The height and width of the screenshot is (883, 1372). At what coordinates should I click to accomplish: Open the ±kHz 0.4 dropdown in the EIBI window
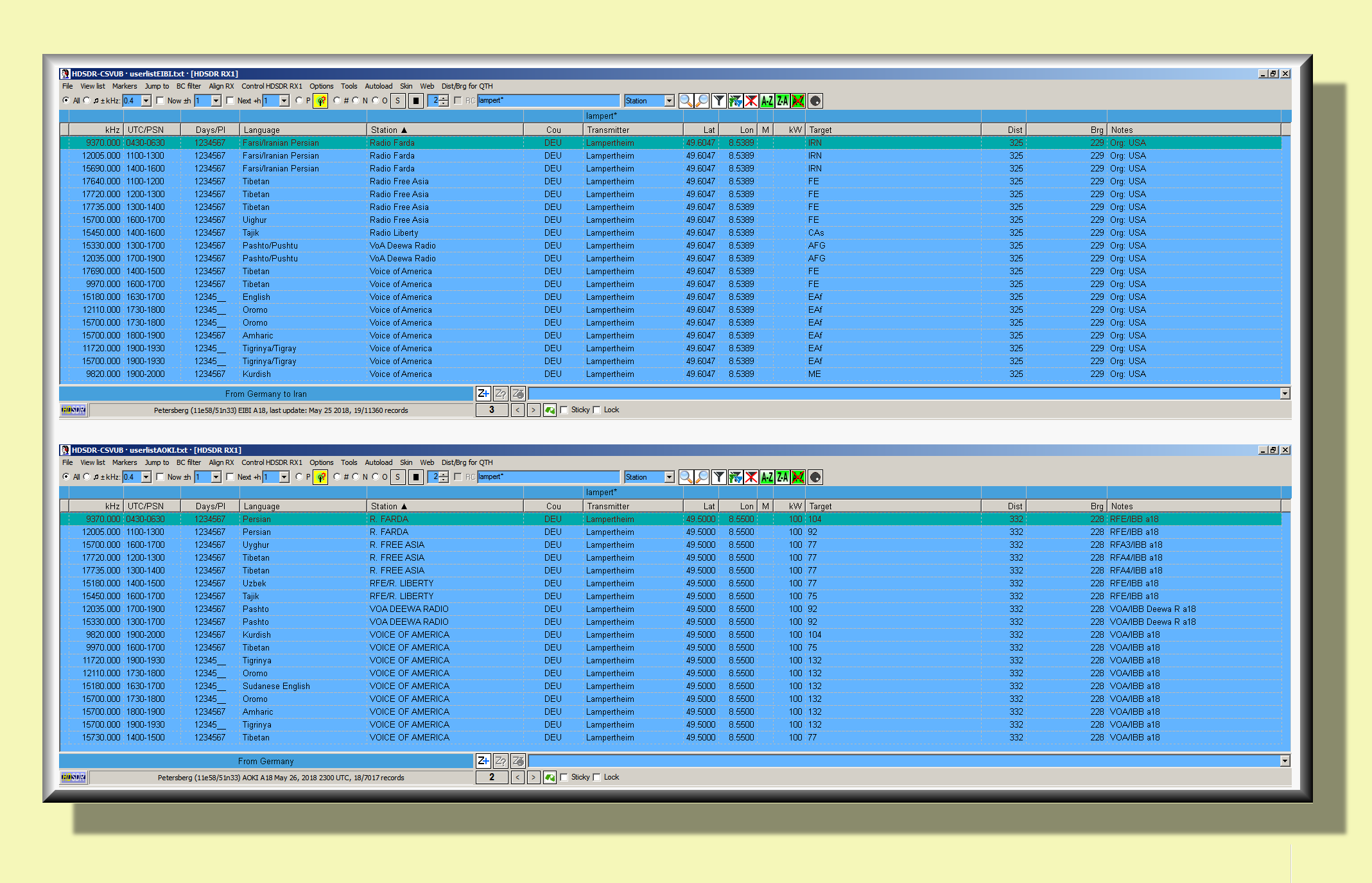point(146,101)
